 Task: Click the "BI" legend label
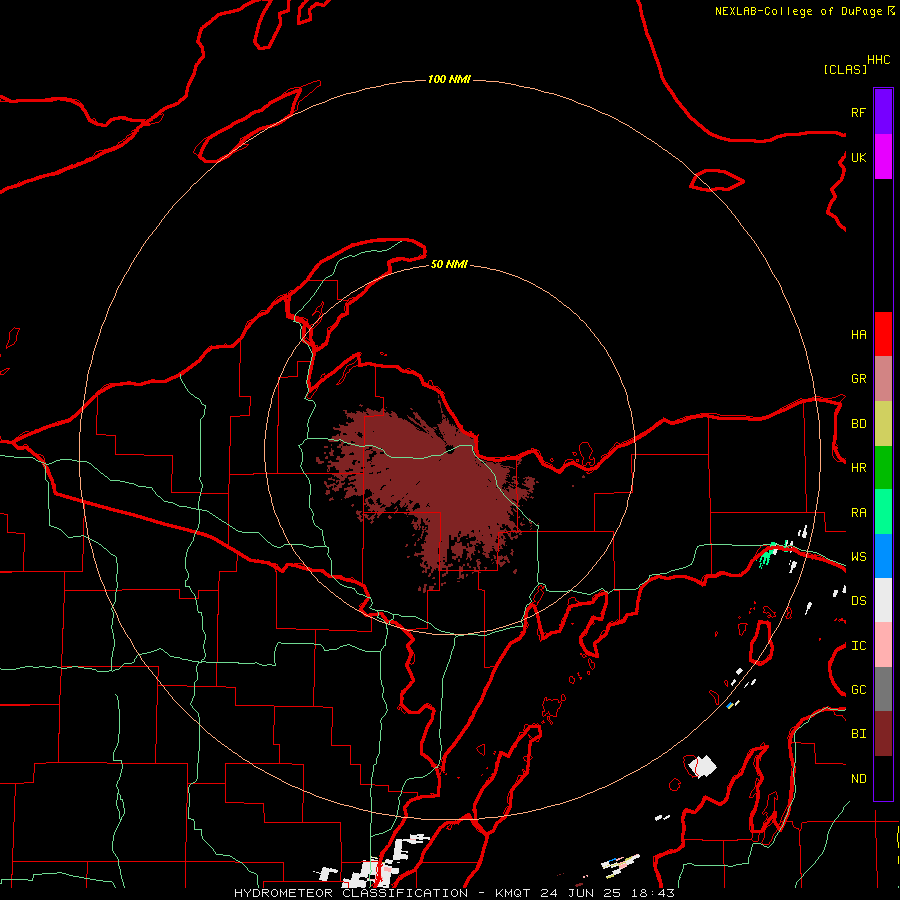pyautogui.click(x=858, y=734)
